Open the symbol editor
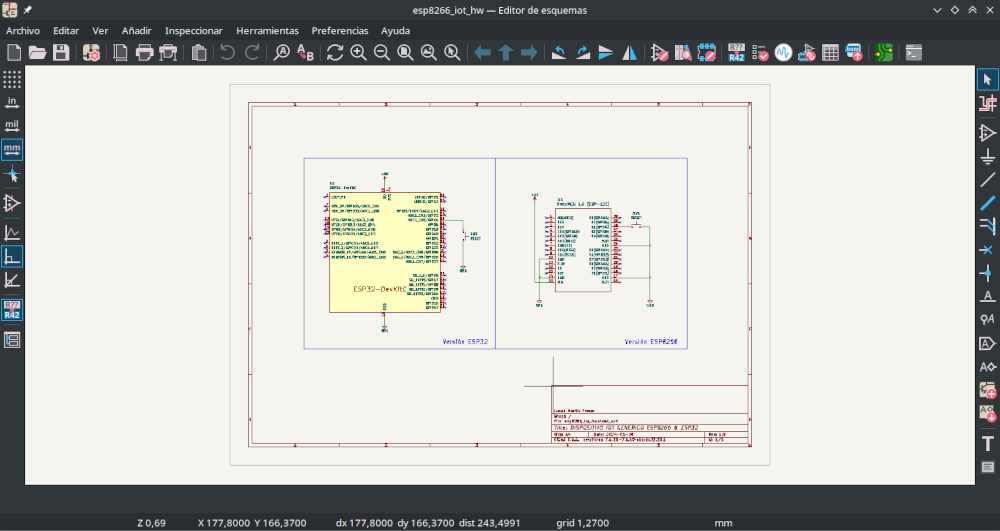This screenshot has height=531, width=1000. tap(659, 53)
